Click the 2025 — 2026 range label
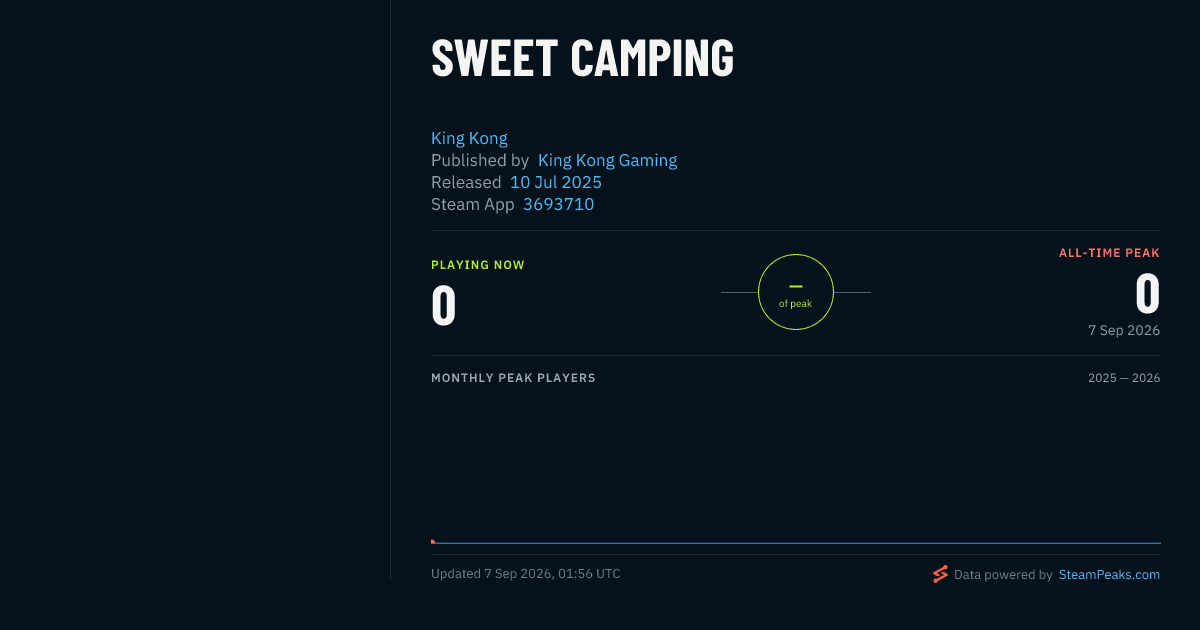Screen dimensions: 1200x630 (1124, 378)
